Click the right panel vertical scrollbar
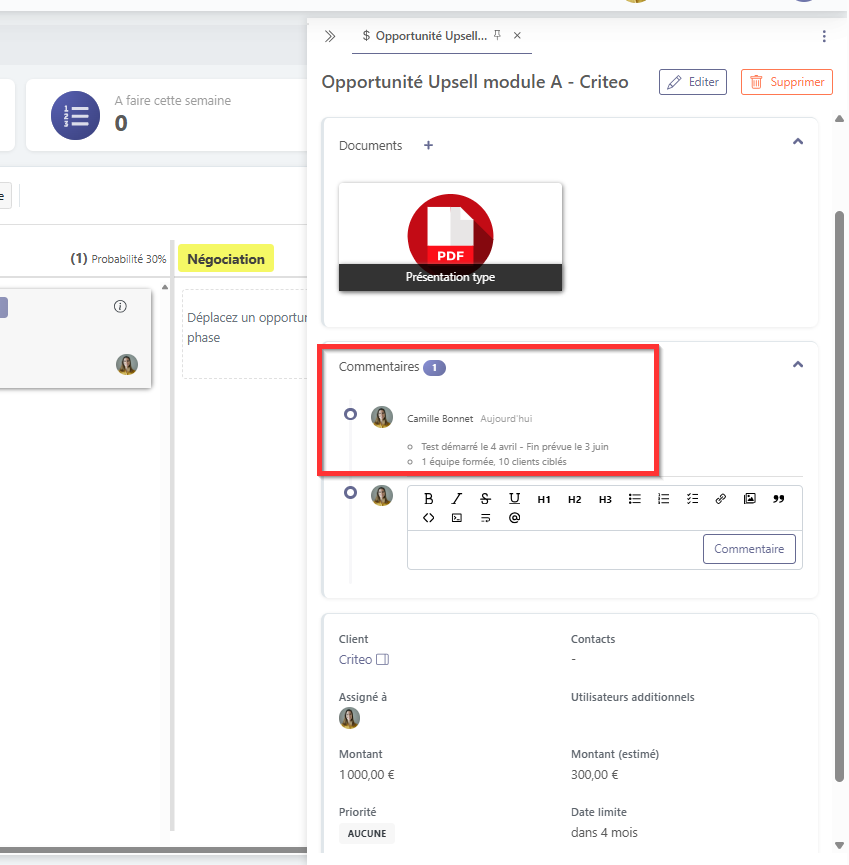This screenshot has width=849, height=865. 839,496
